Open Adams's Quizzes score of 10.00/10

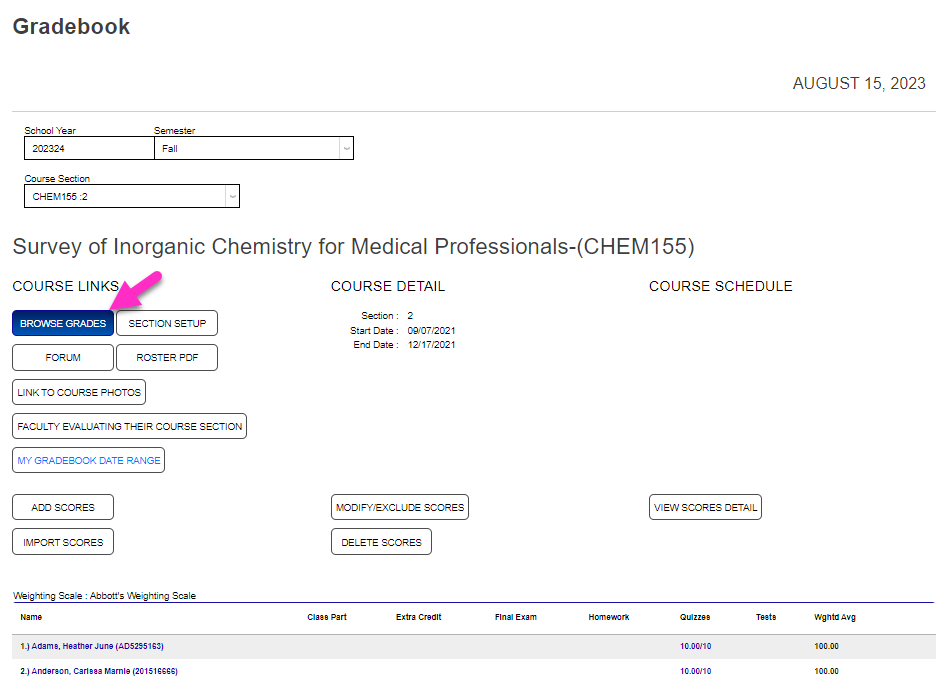694,646
